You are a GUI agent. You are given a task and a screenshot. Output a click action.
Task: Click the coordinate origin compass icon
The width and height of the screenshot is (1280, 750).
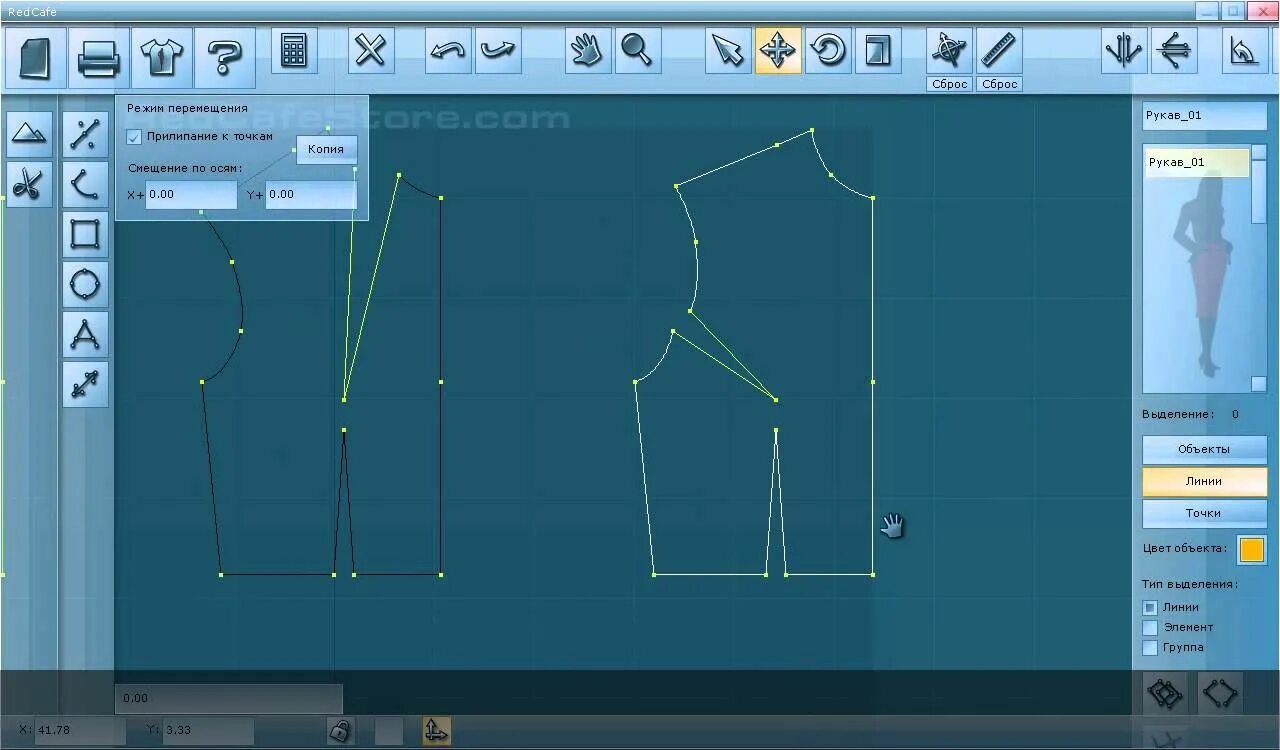click(949, 50)
